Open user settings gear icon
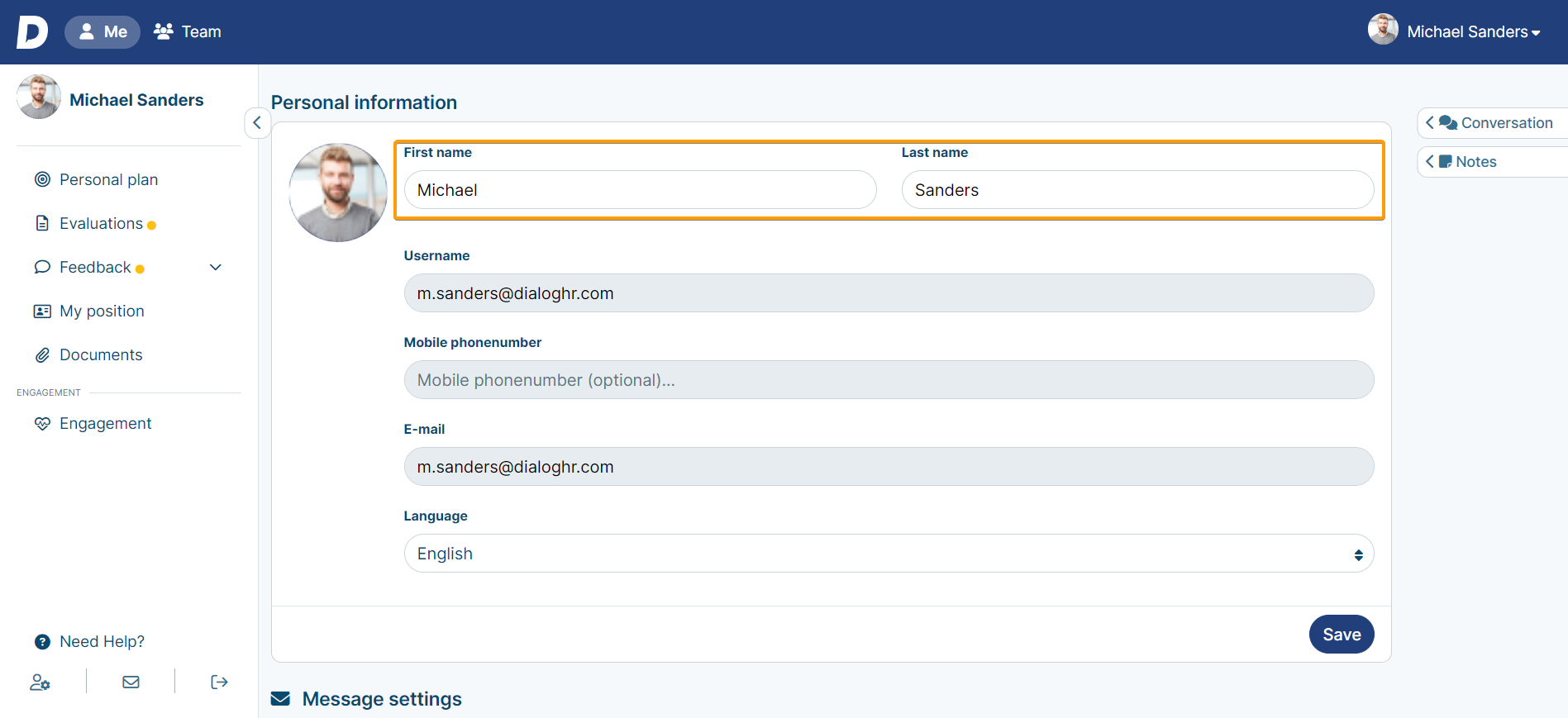 point(41,682)
